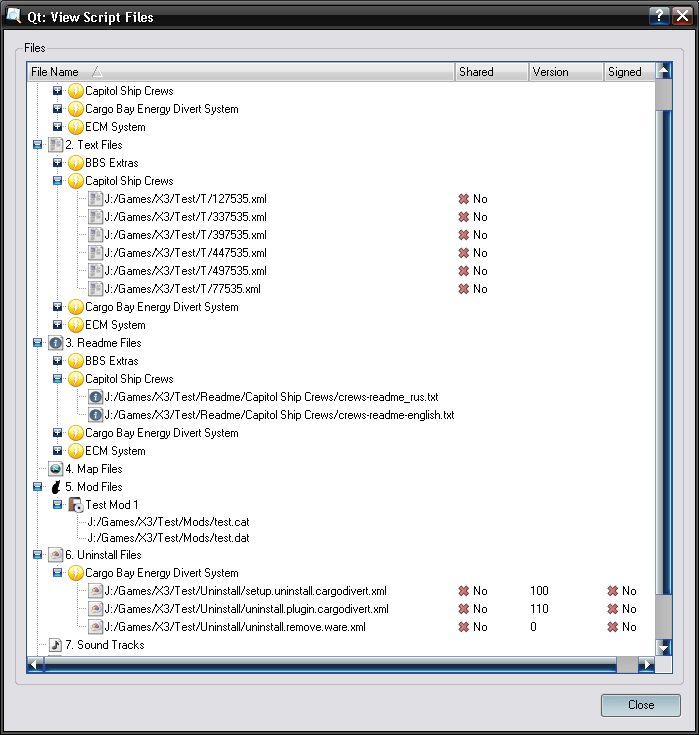Collapse Capitol Ship Crews under Text Files

[x=57, y=180]
